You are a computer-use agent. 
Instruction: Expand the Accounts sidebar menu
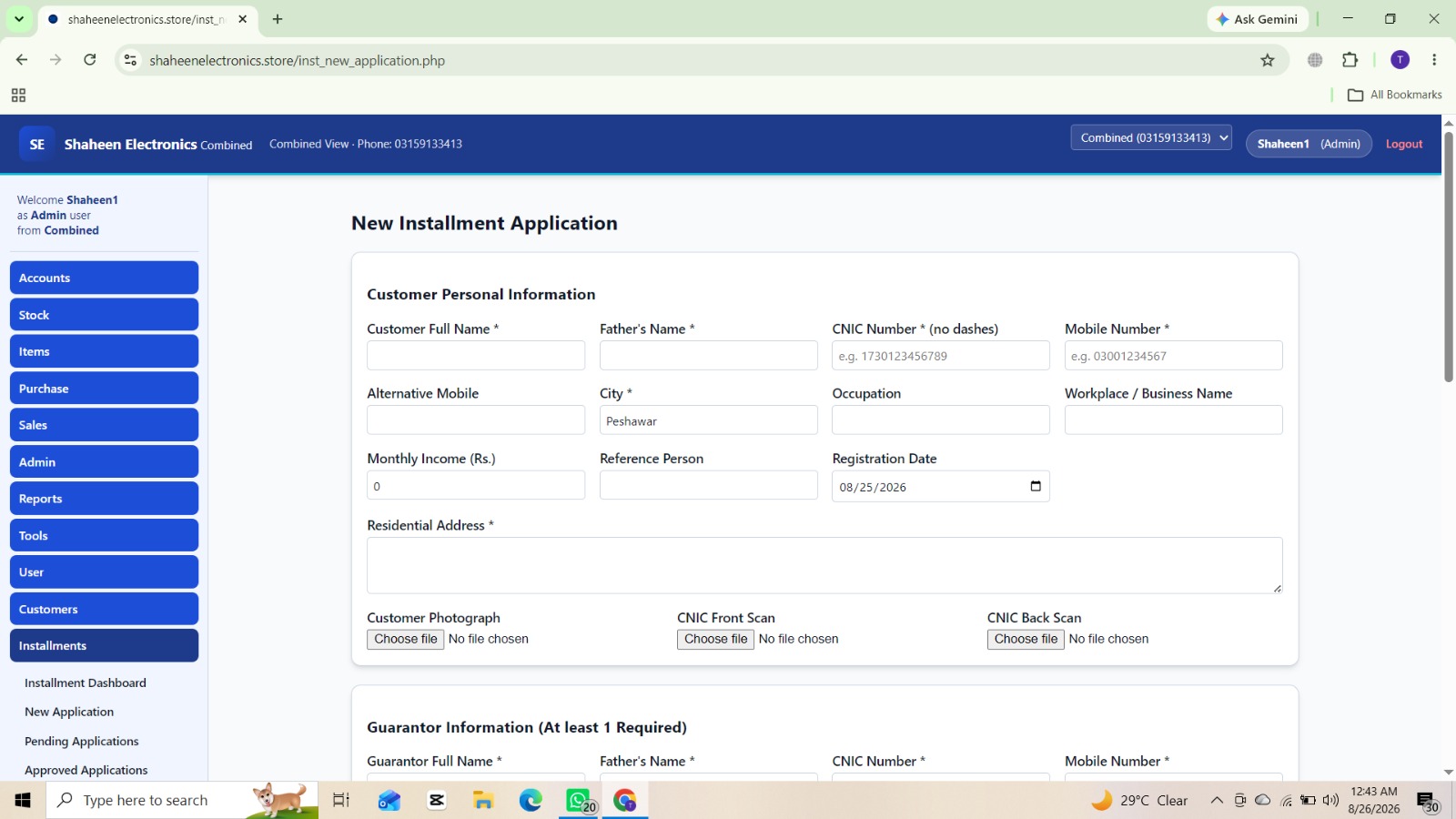coord(104,278)
